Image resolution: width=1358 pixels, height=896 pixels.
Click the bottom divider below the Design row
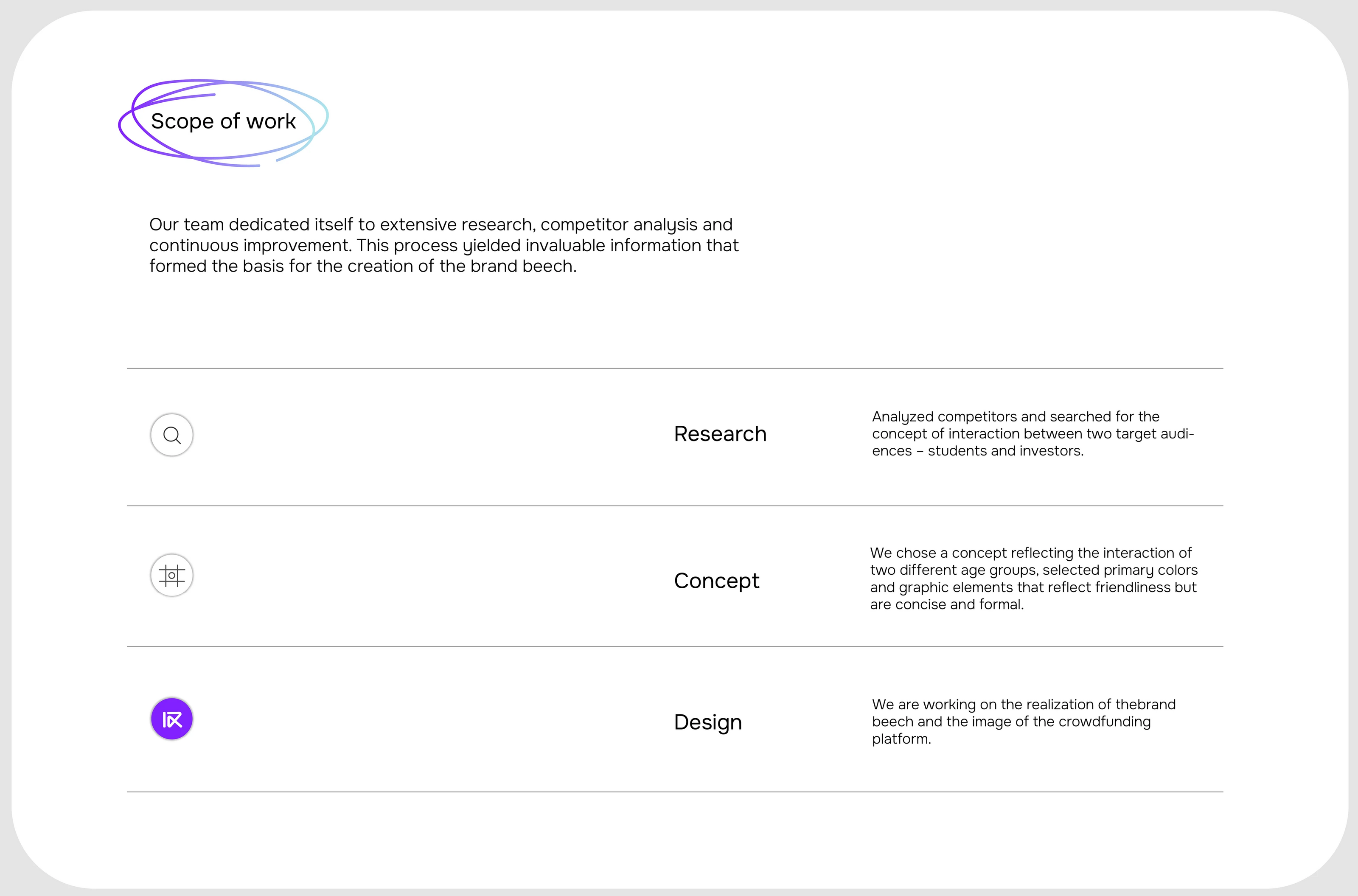pyautogui.click(x=674, y=792)
